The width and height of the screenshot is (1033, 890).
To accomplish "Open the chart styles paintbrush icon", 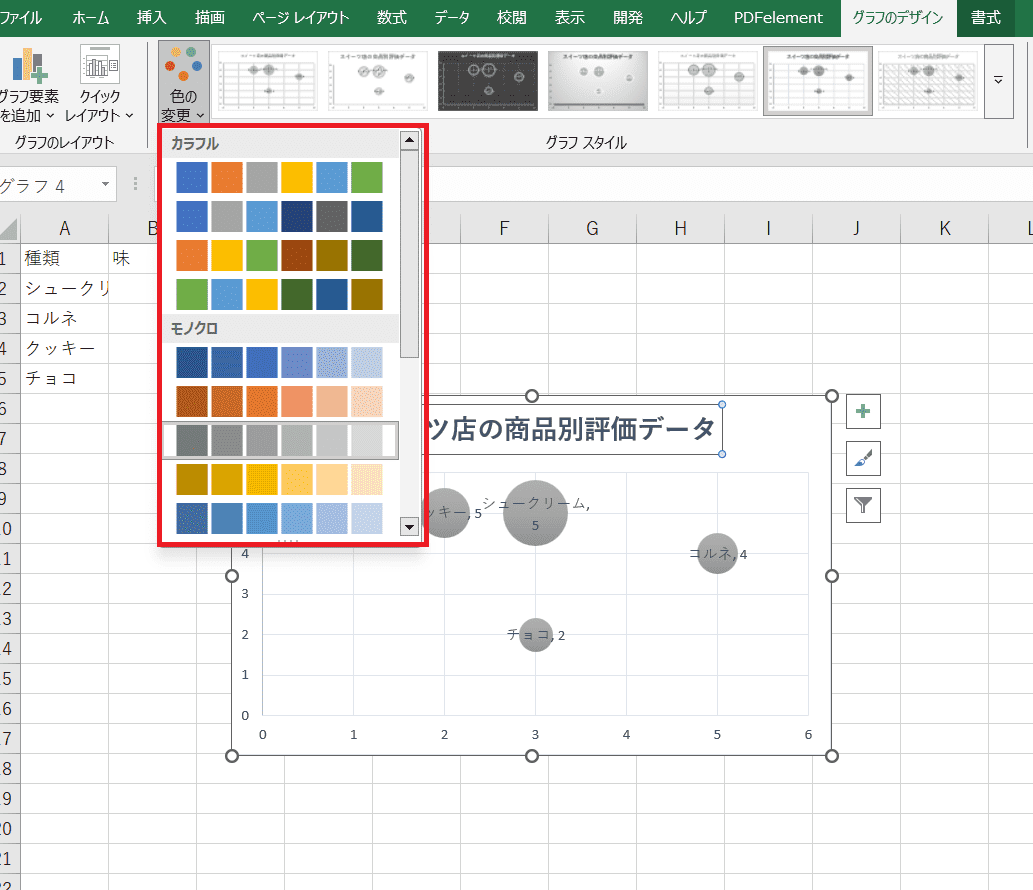I will (x=863, y=458).
